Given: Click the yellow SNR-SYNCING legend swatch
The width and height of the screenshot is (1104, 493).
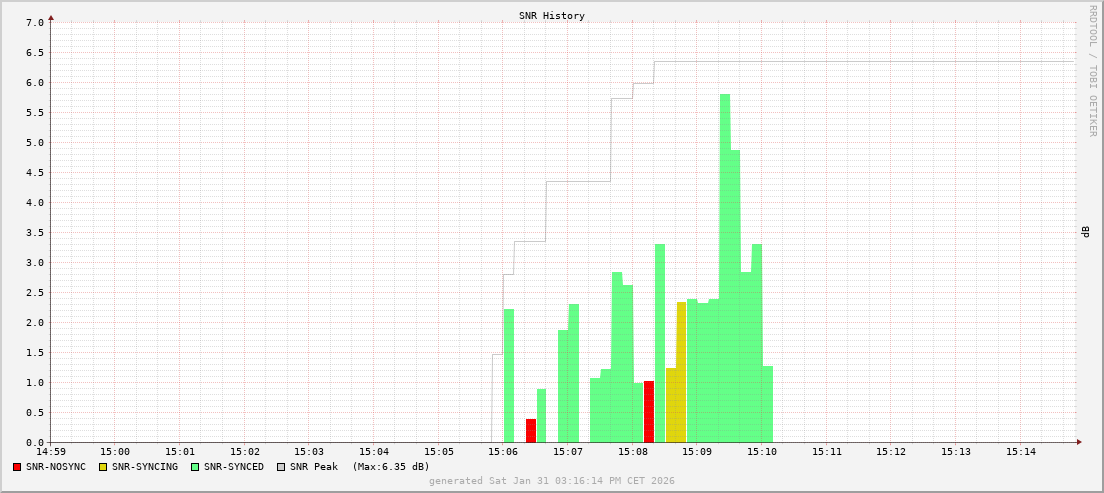Looking at the screenshot, I should [x=102, y=467].
